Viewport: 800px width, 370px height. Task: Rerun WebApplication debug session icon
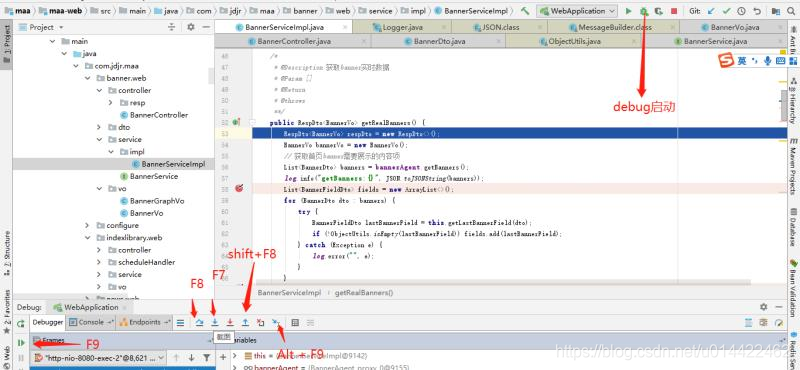21,324
